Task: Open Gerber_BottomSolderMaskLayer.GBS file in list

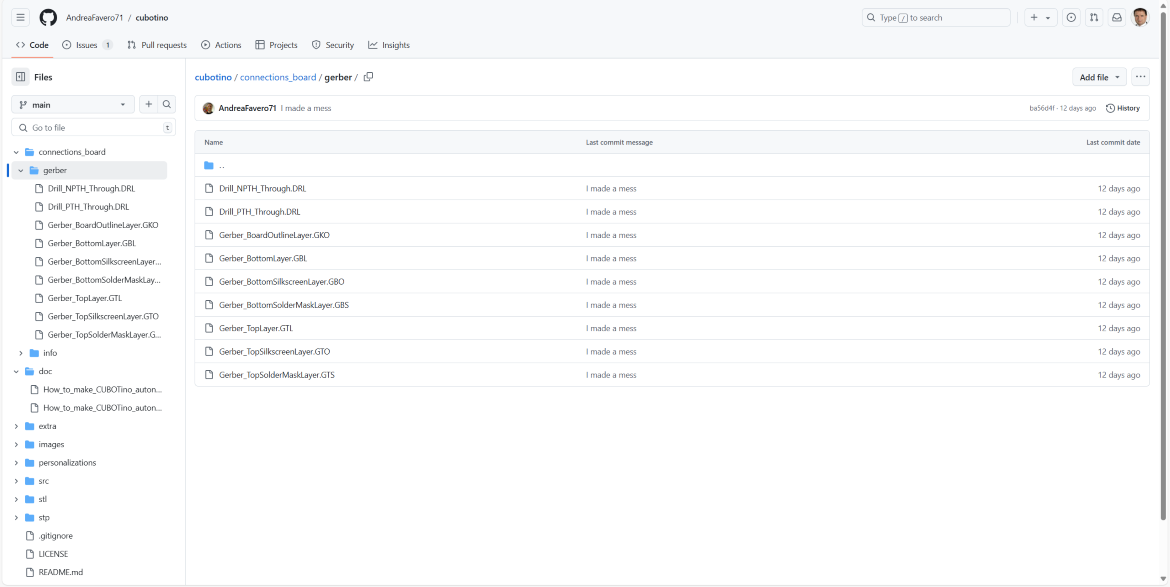Action: (x=284, y=305)
